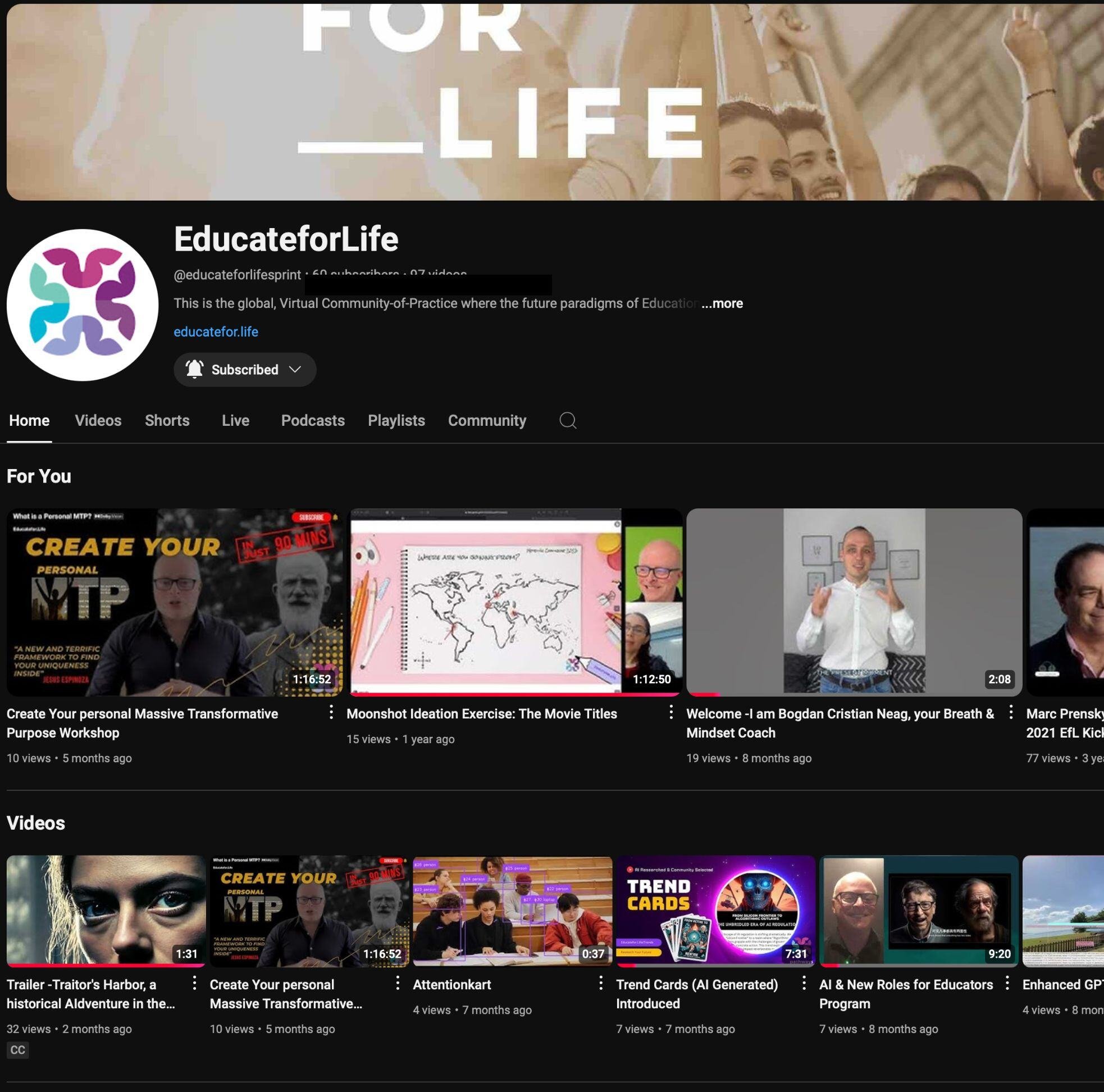The width and height of the screenshot is (1104, 1092).
Task: Click the Bogdan Neag welcome video thumbnail
Action: click(854, 602)
